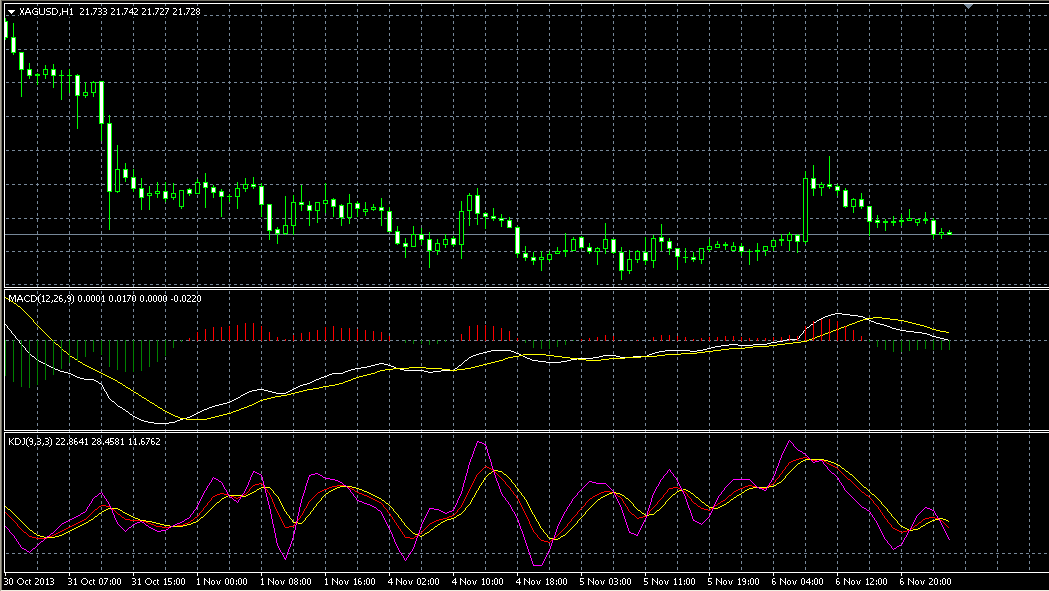The width and height of the screenshot is (1049, 591).
Task: Click the 30 Oct 2013 time label
Action: coord(30,582)
